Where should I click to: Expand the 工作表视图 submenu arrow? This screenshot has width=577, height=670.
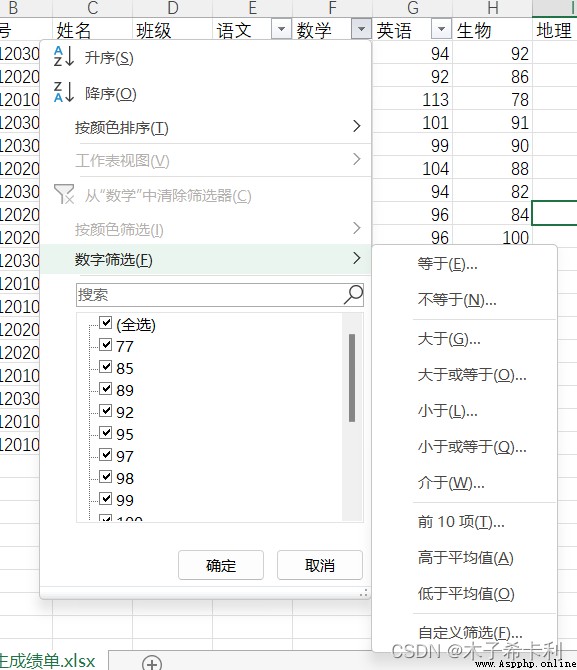click(x=356, y=159)
